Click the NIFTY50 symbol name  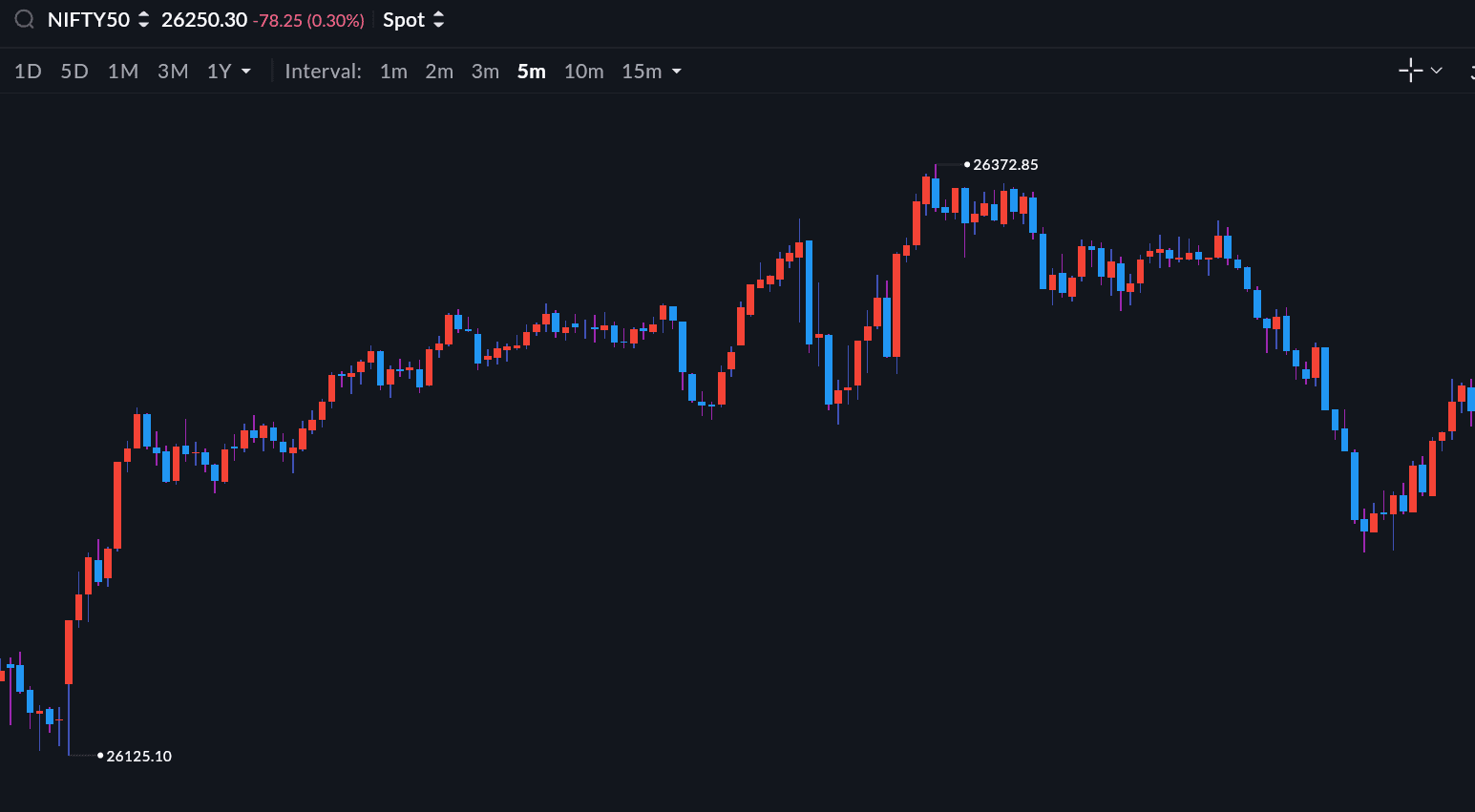point(88,20)
